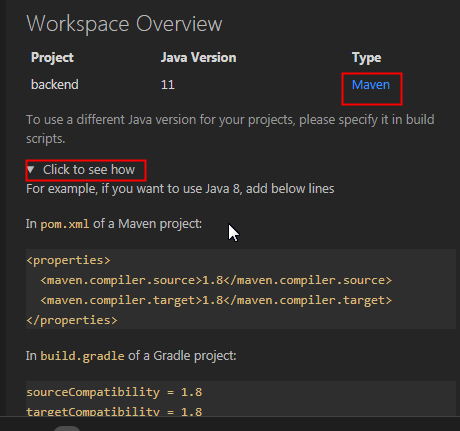The height and width of the screenshot is (431, 460).
Task: Click the Java version 11 cell
Action: click(168, 85)
